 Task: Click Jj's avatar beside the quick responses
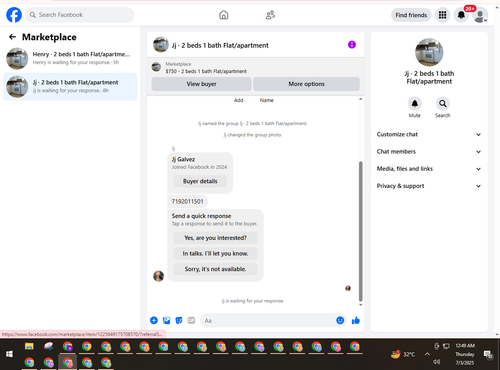[x=158, y=276]
